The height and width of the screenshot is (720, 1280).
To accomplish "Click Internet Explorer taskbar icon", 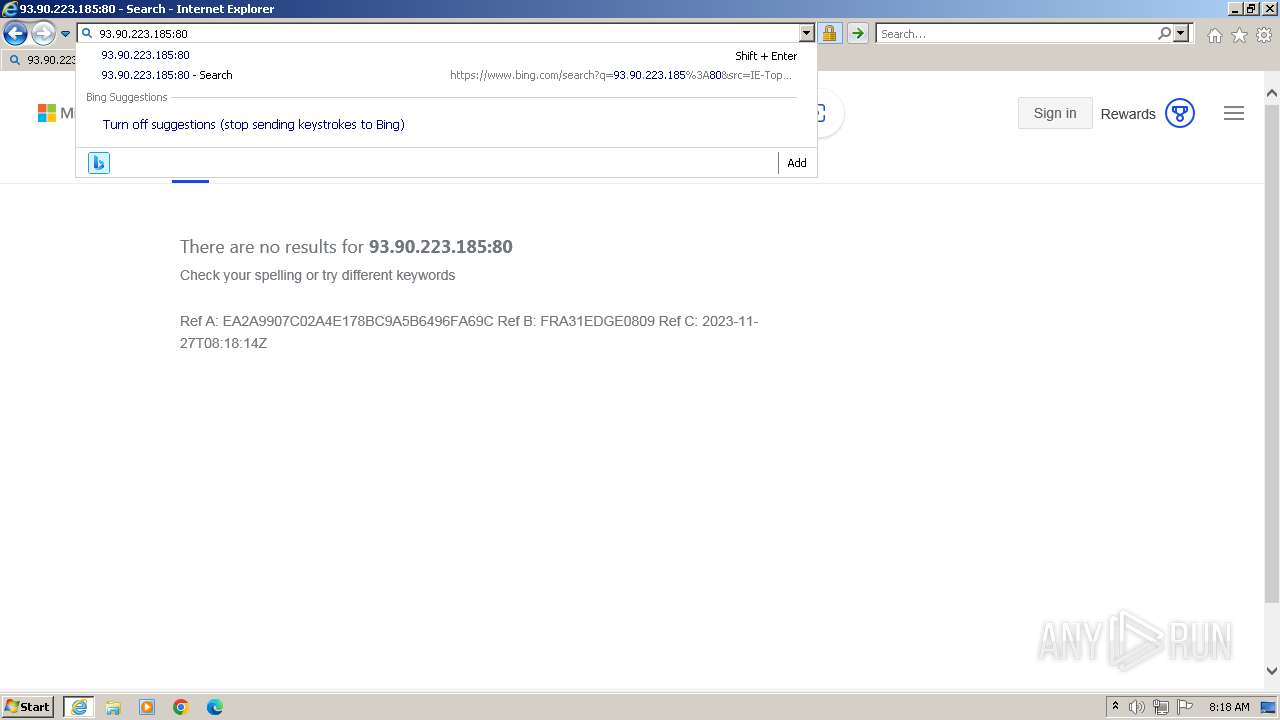I will (79, 707).
